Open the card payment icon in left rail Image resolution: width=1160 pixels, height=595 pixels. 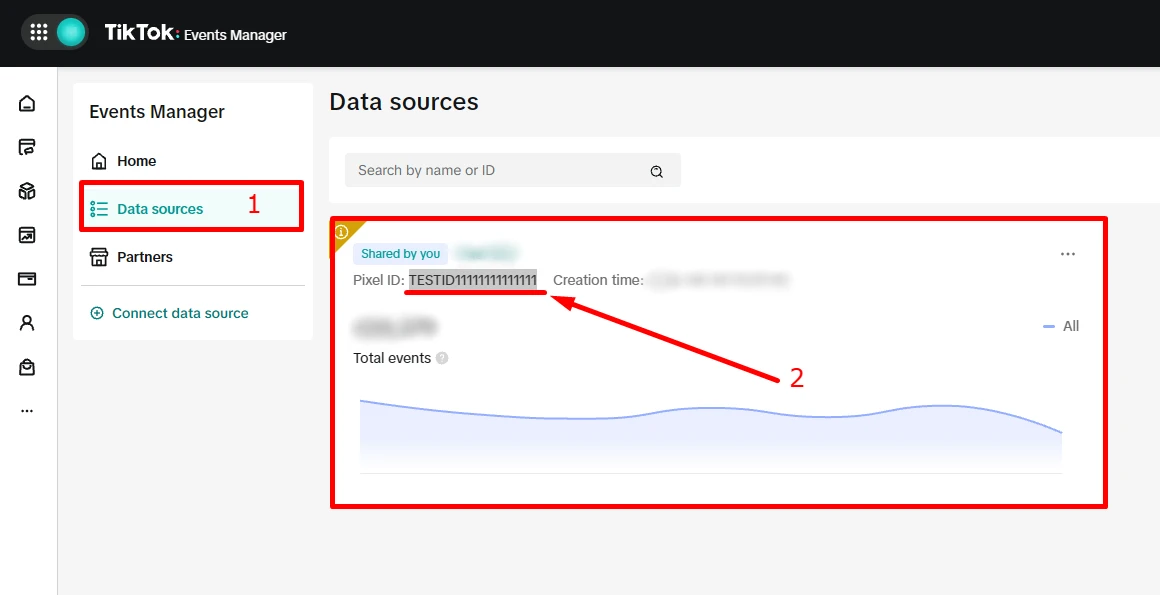27,279
